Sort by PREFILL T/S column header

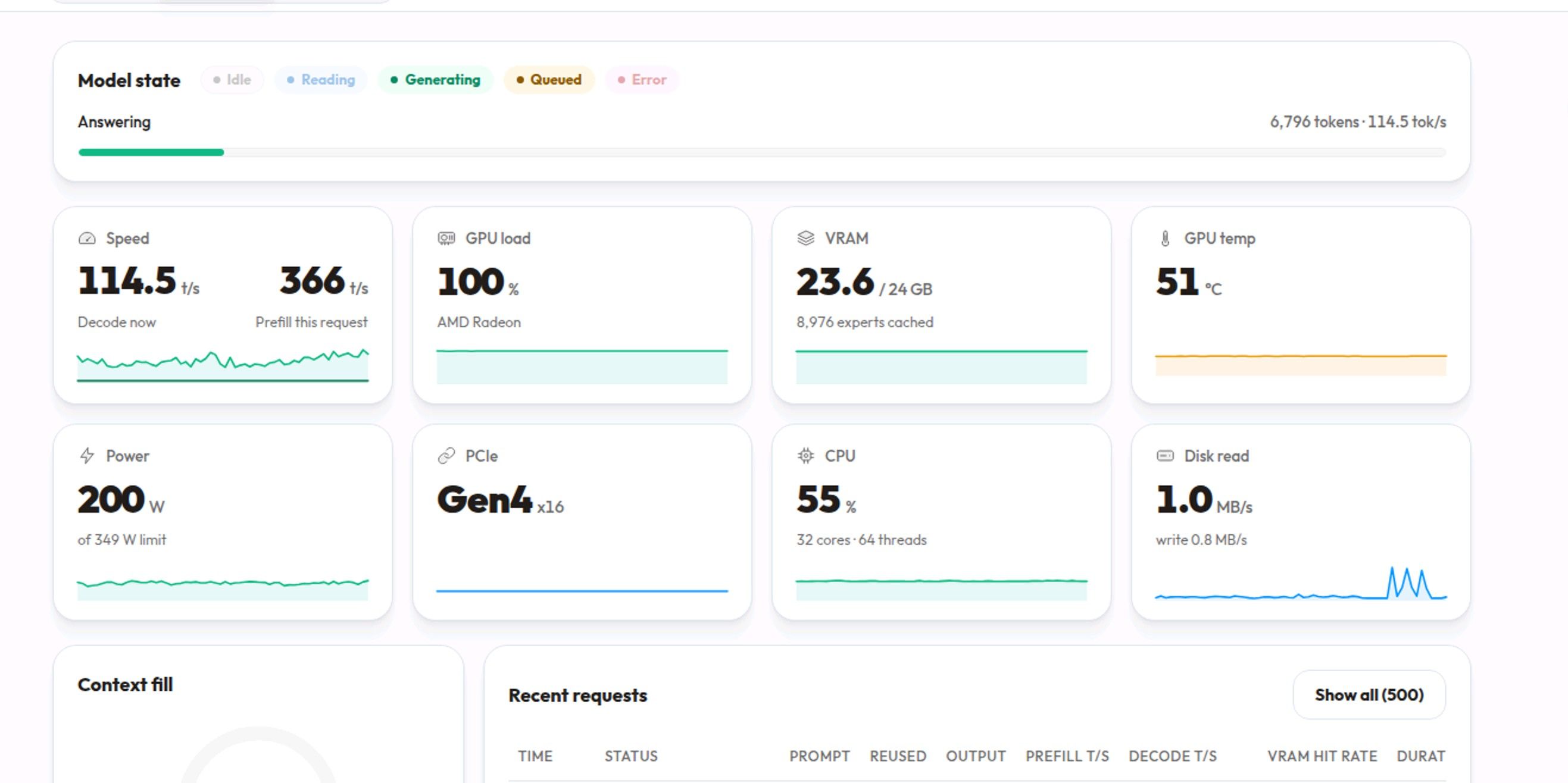pos(1067,756)
